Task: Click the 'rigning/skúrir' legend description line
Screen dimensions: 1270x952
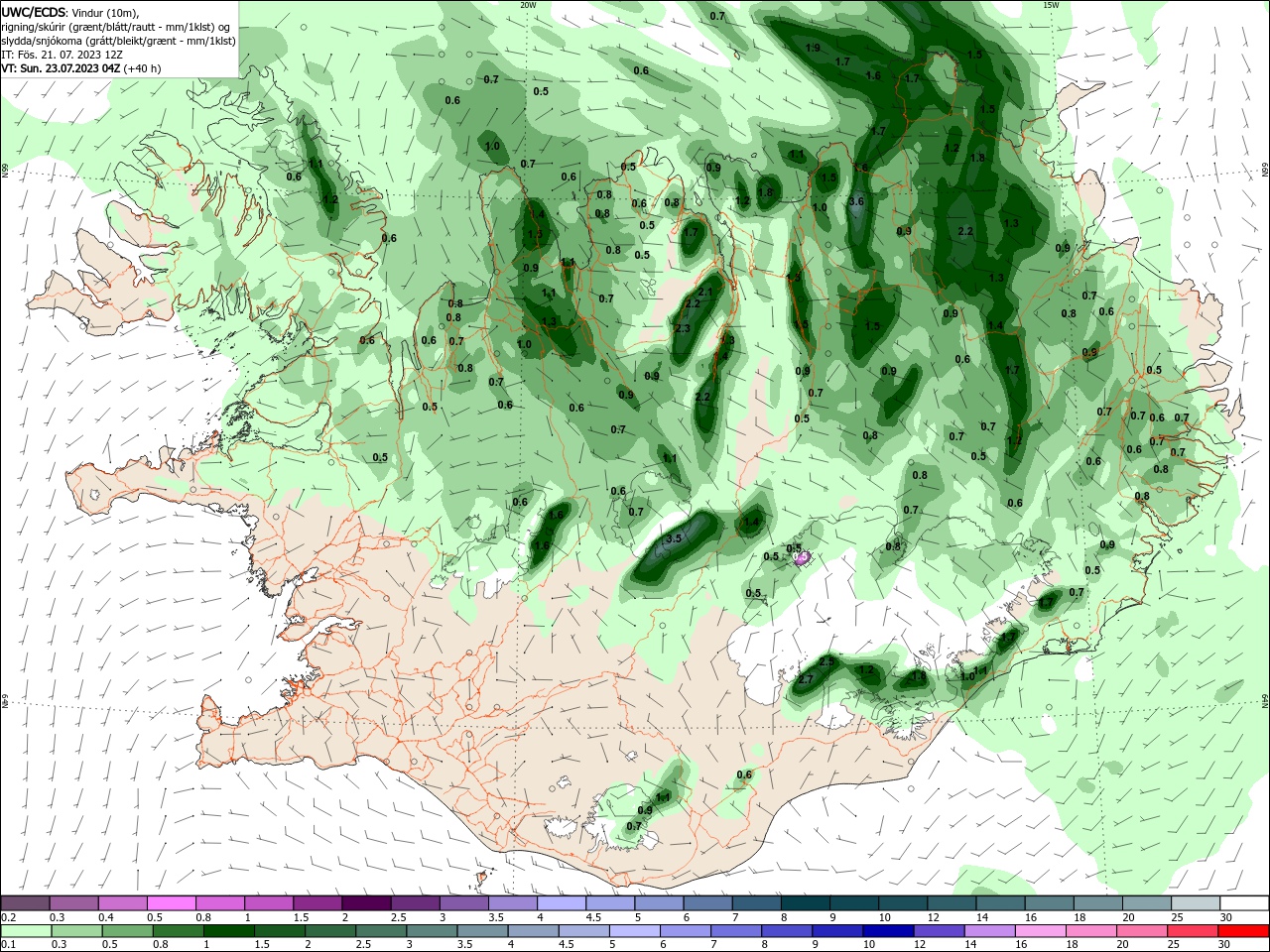Action: pyautogui.click(x=115, y=27)
